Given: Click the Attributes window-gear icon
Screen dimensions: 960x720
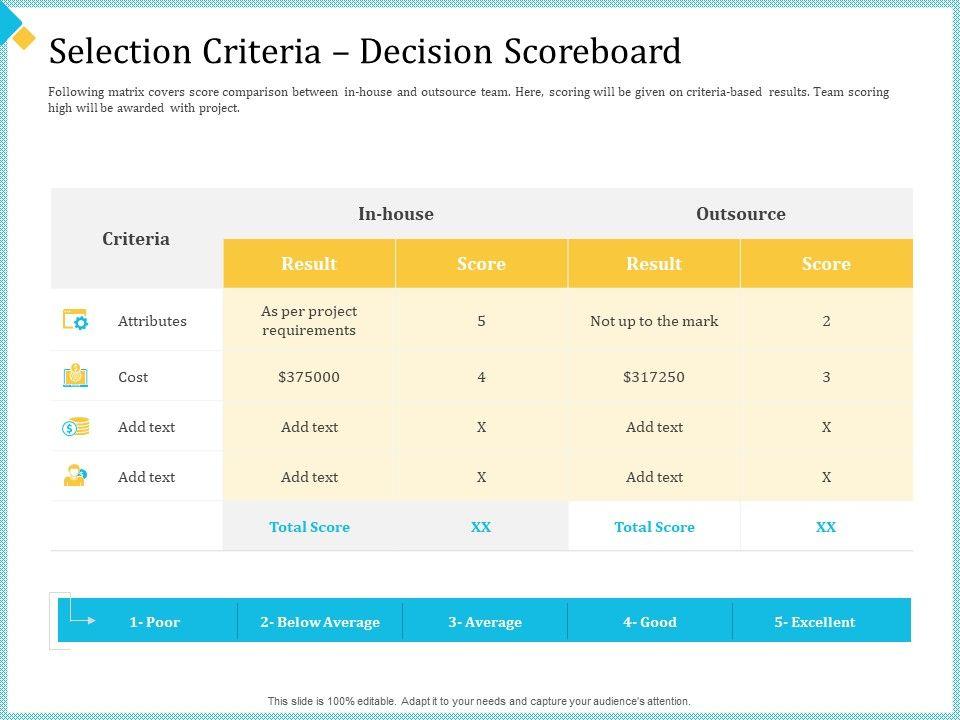Looking at the screenshot, I should coord(76,321).
